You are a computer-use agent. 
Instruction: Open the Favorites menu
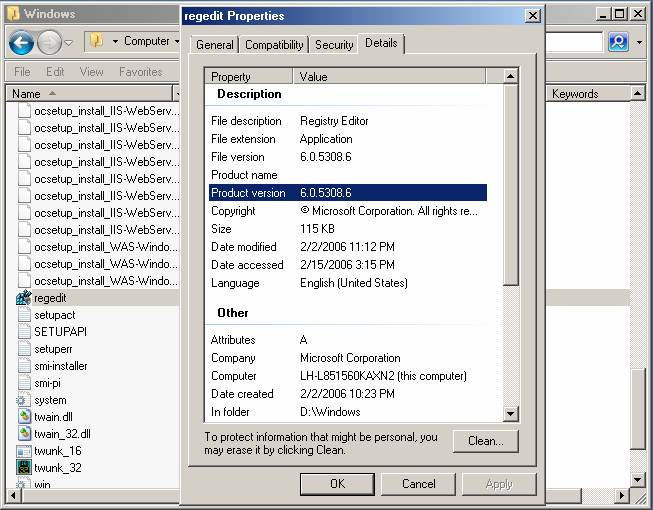pyautogui.click(x=140, y=72)
